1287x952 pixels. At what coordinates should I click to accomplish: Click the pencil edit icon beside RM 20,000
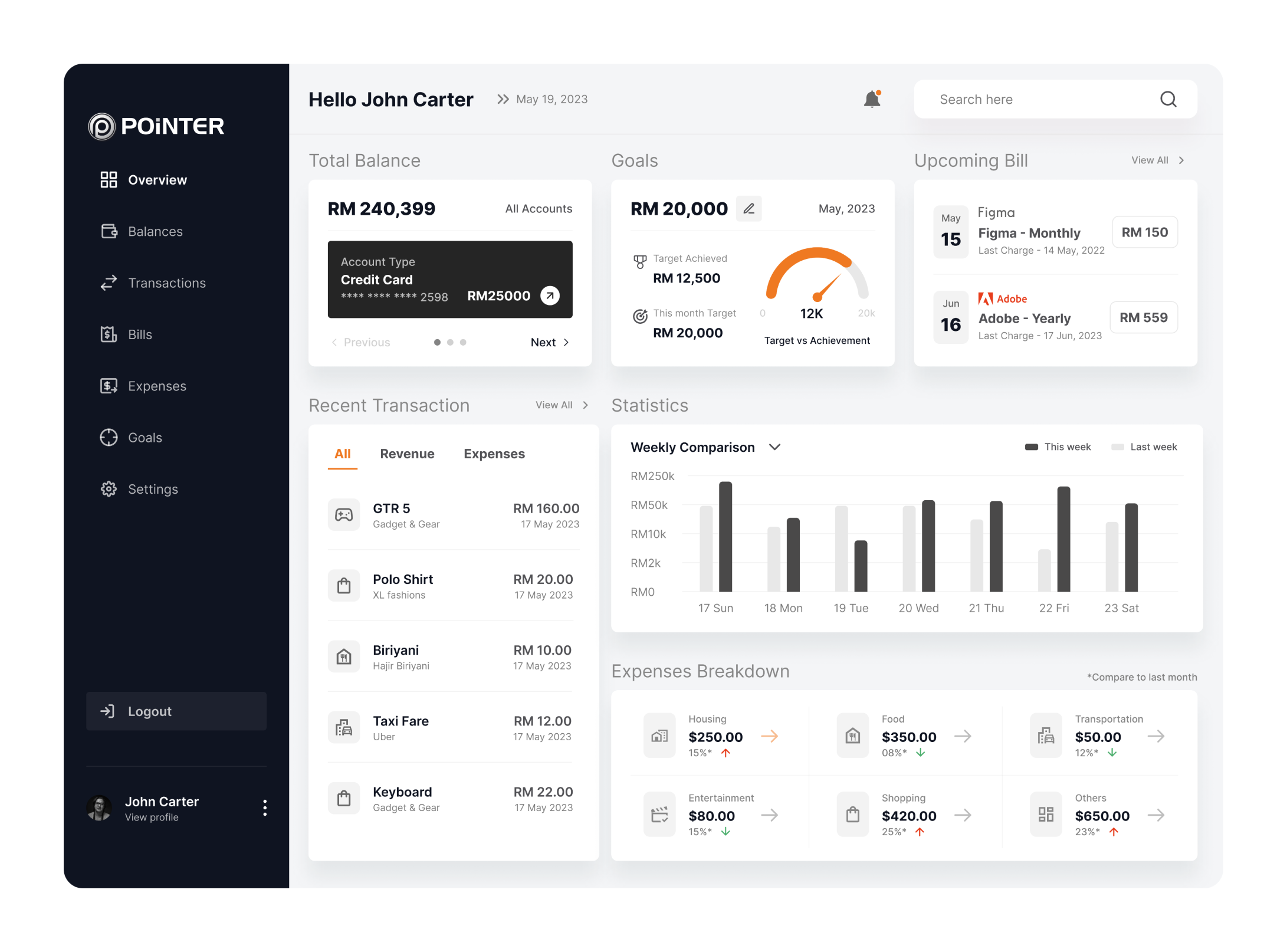pos(748,209)
